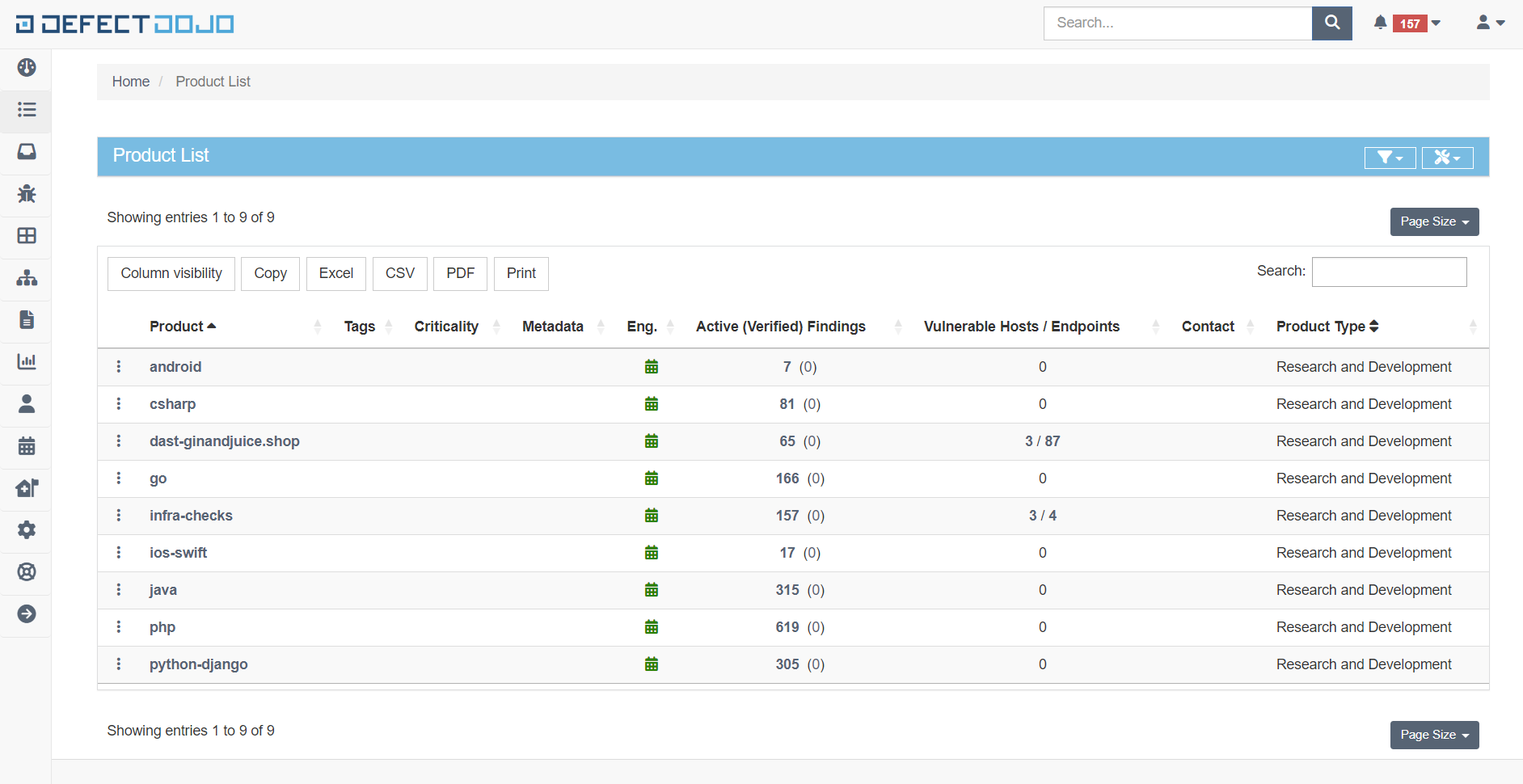This screenshot has width=1523, height=784.
Task: Open android row three-dot menu
Action: pos(119,367)
